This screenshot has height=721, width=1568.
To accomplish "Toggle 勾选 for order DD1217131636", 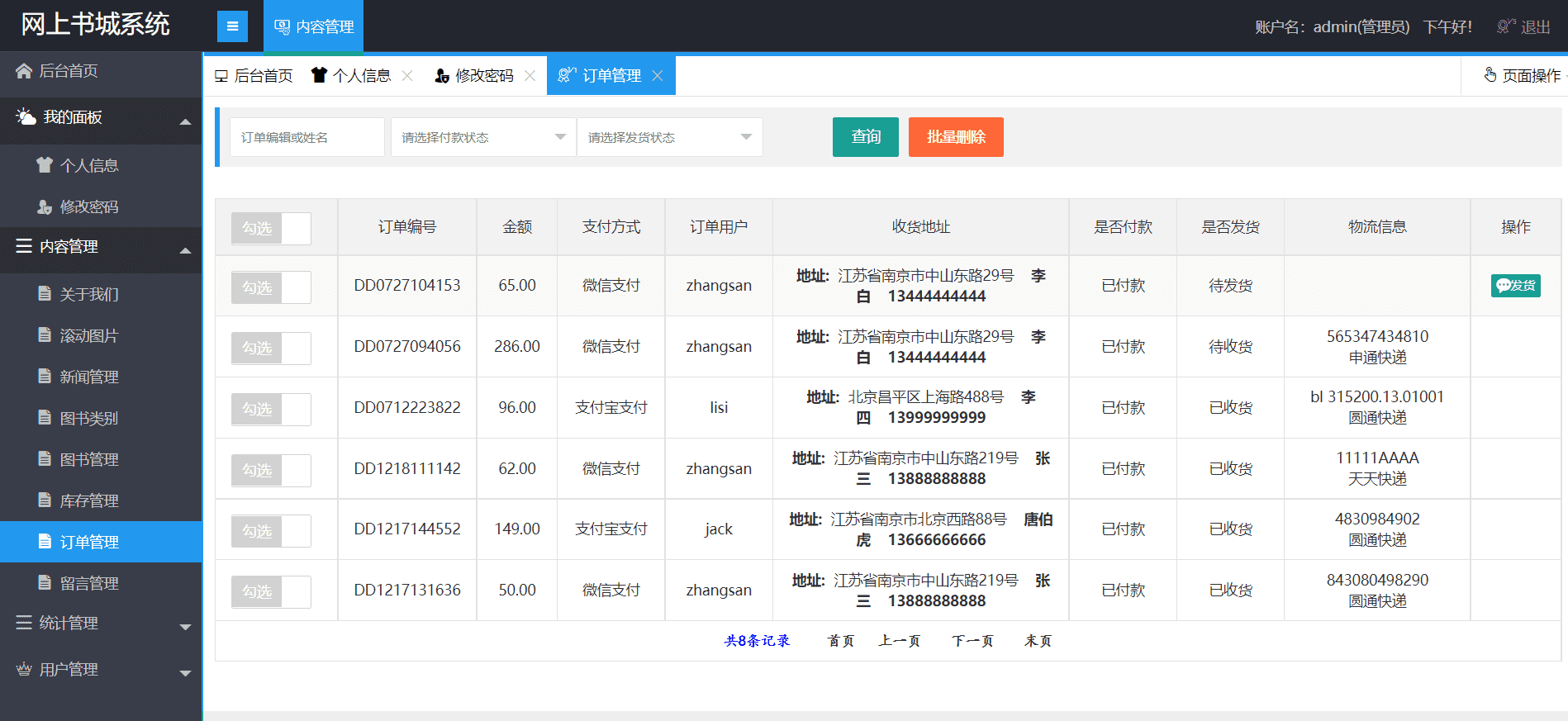I will click(x=271, y=591).
